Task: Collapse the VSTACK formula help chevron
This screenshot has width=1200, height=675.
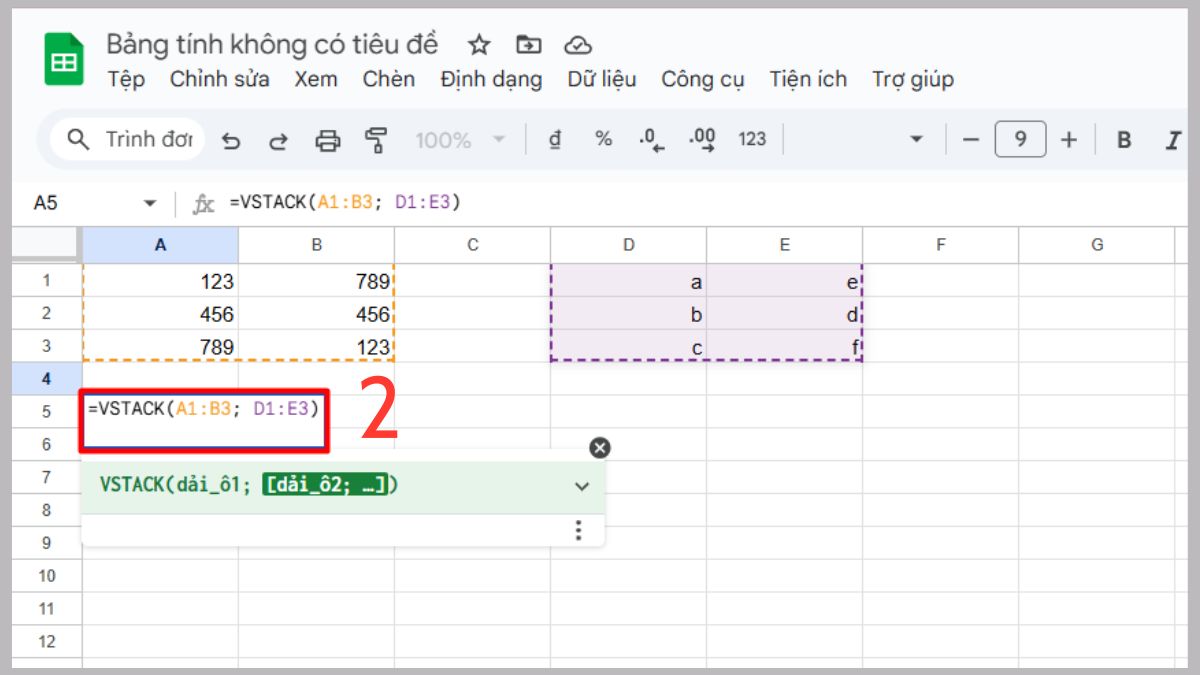Action: click(580, 487)
